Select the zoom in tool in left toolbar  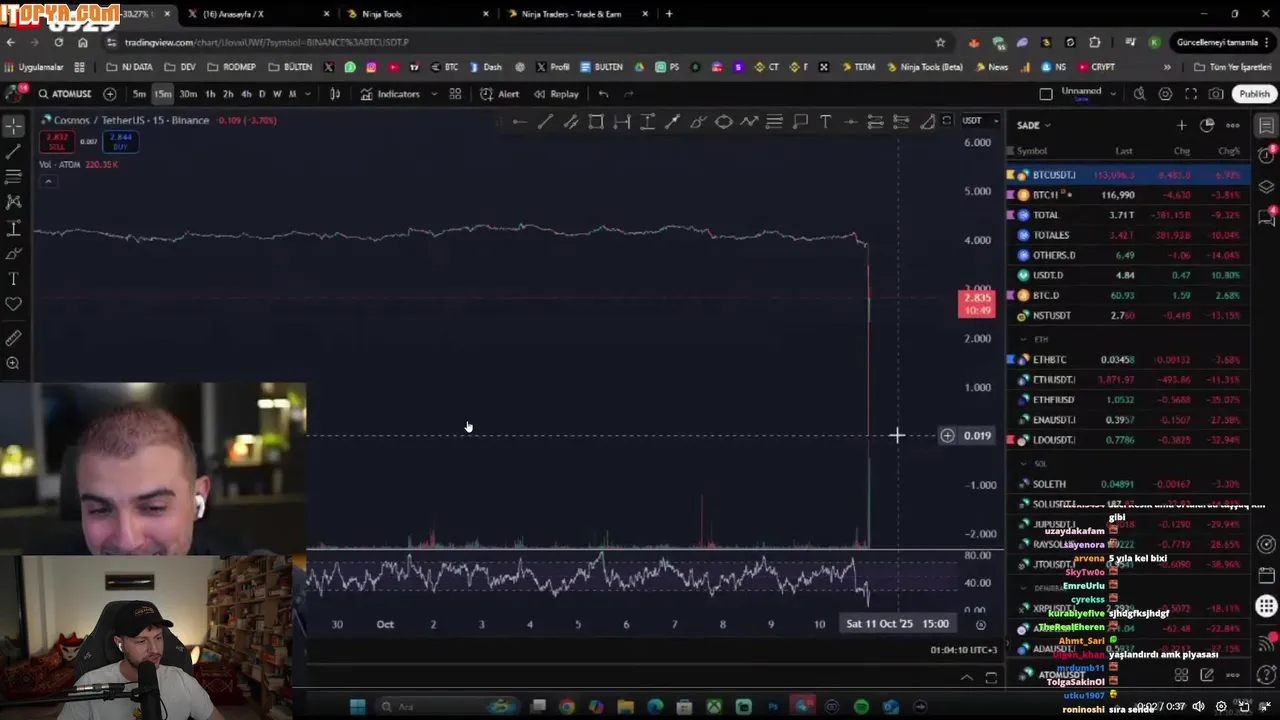click(x=13, y=364)
